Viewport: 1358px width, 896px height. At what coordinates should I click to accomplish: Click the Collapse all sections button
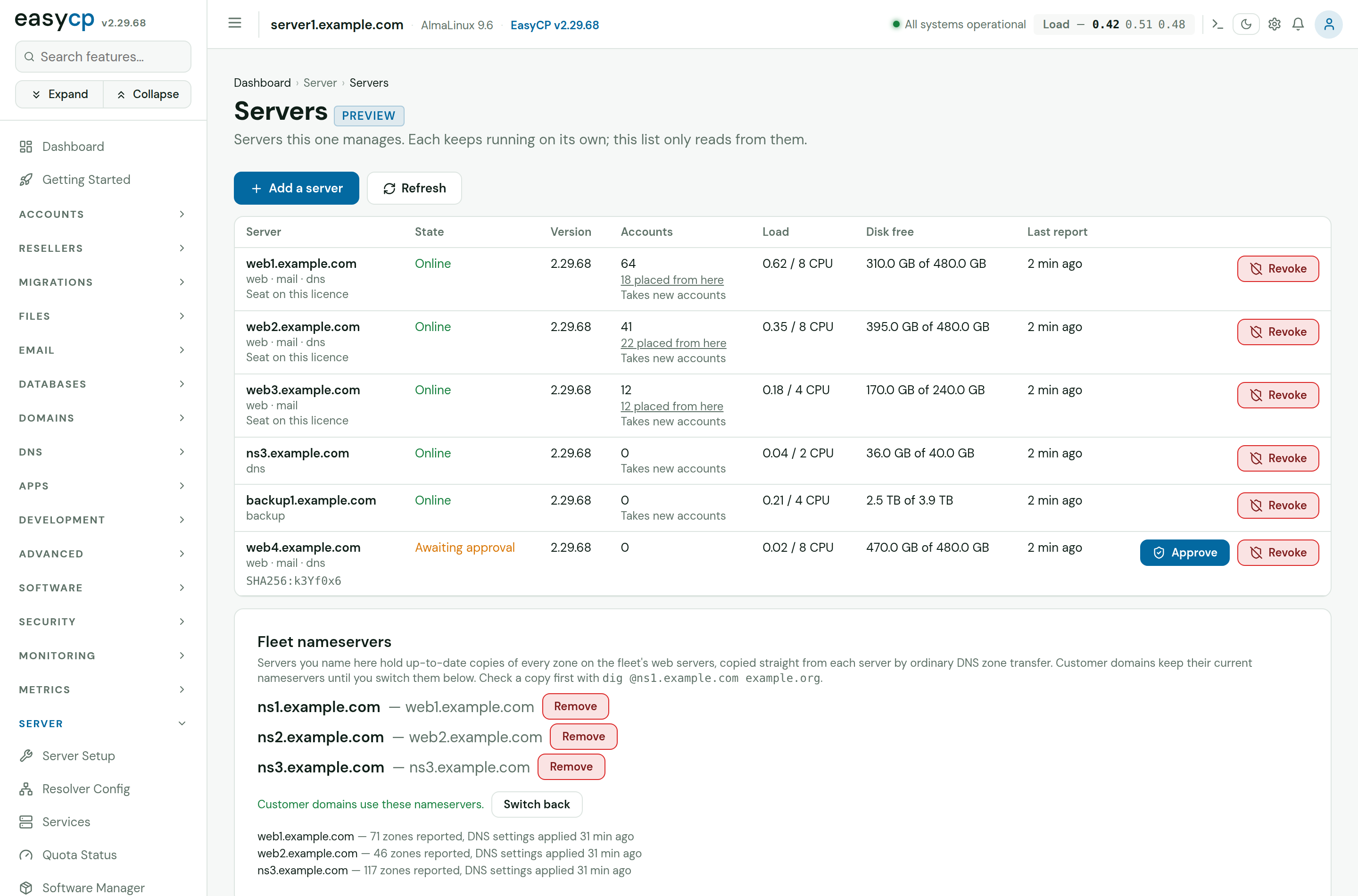click(148, 94)
